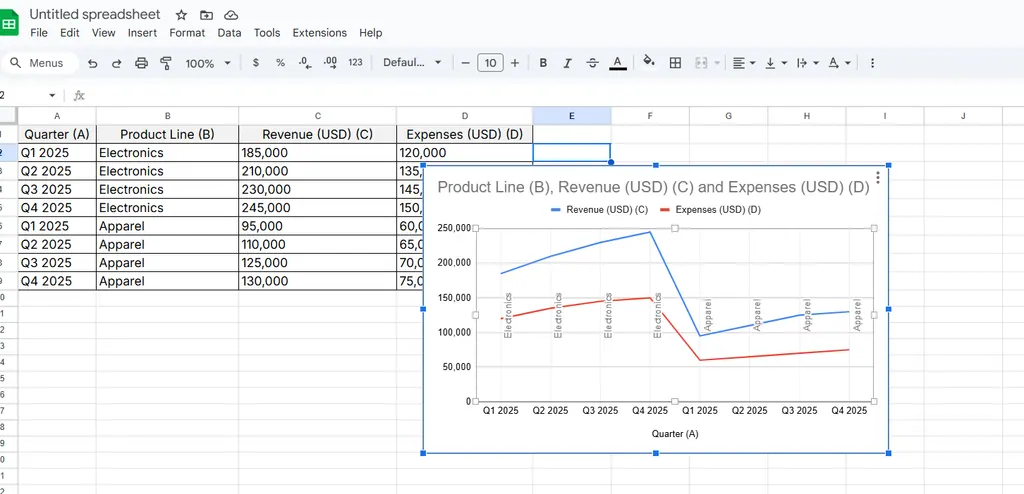The image size is (1024, 494).
Task: Click the cloud document status icon
Action: tap(231, 15)
